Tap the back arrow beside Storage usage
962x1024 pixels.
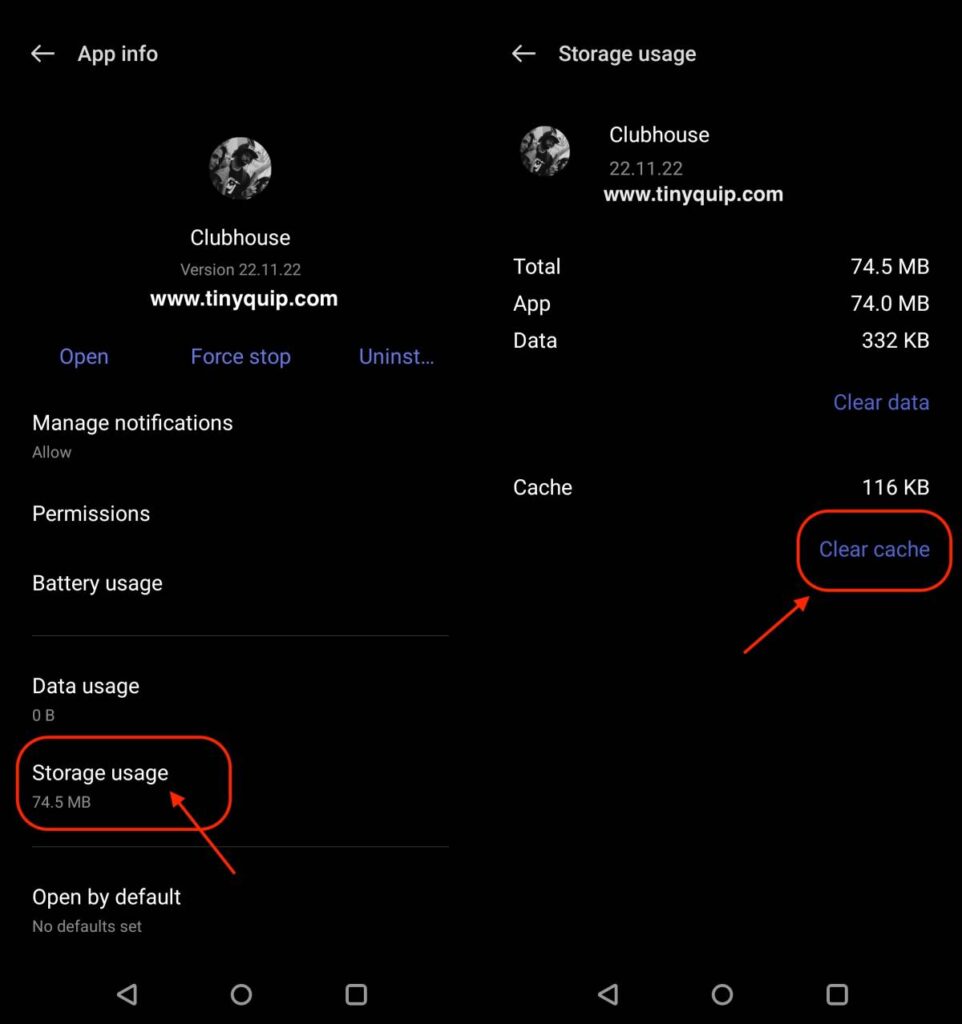click(523, 54)
